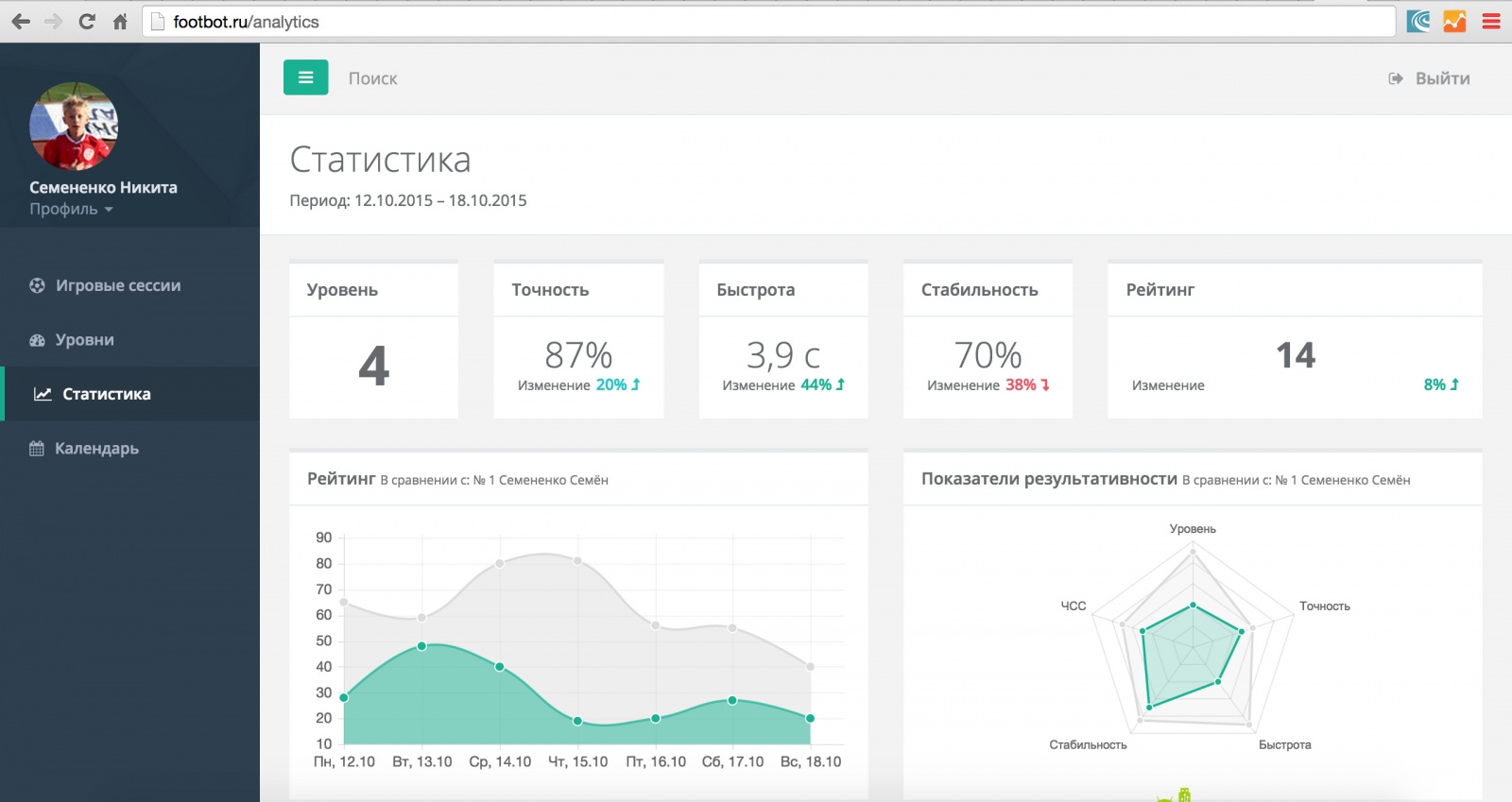Image resolution: width=1512 pixels, height=802 pixels.
Task: Click the radar chart Стабильность axis label
Action: [x=1088, y=745]
